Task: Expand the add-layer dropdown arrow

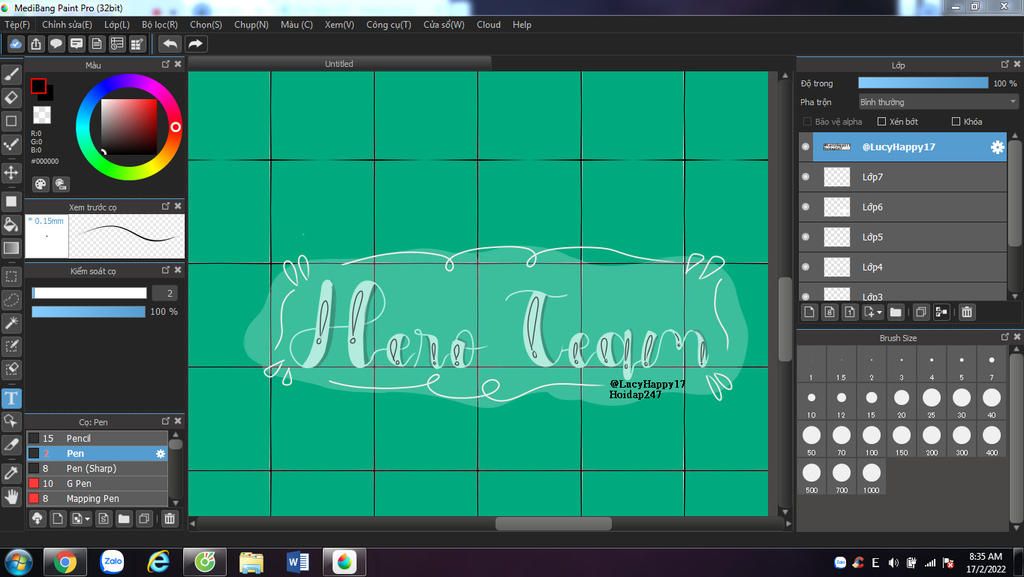Action: click(879, 313)
